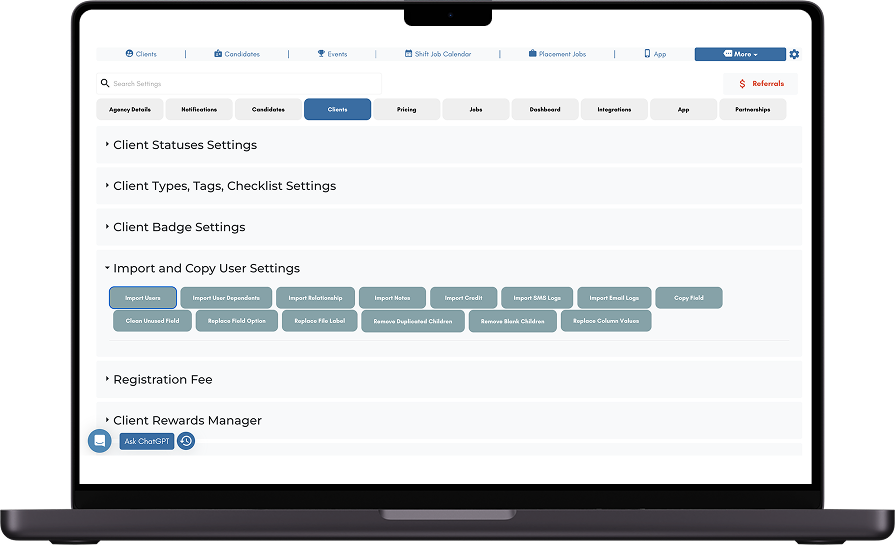Click Replace Column Values button
This screenshot has height=545, width=896.
coord(606,321)
